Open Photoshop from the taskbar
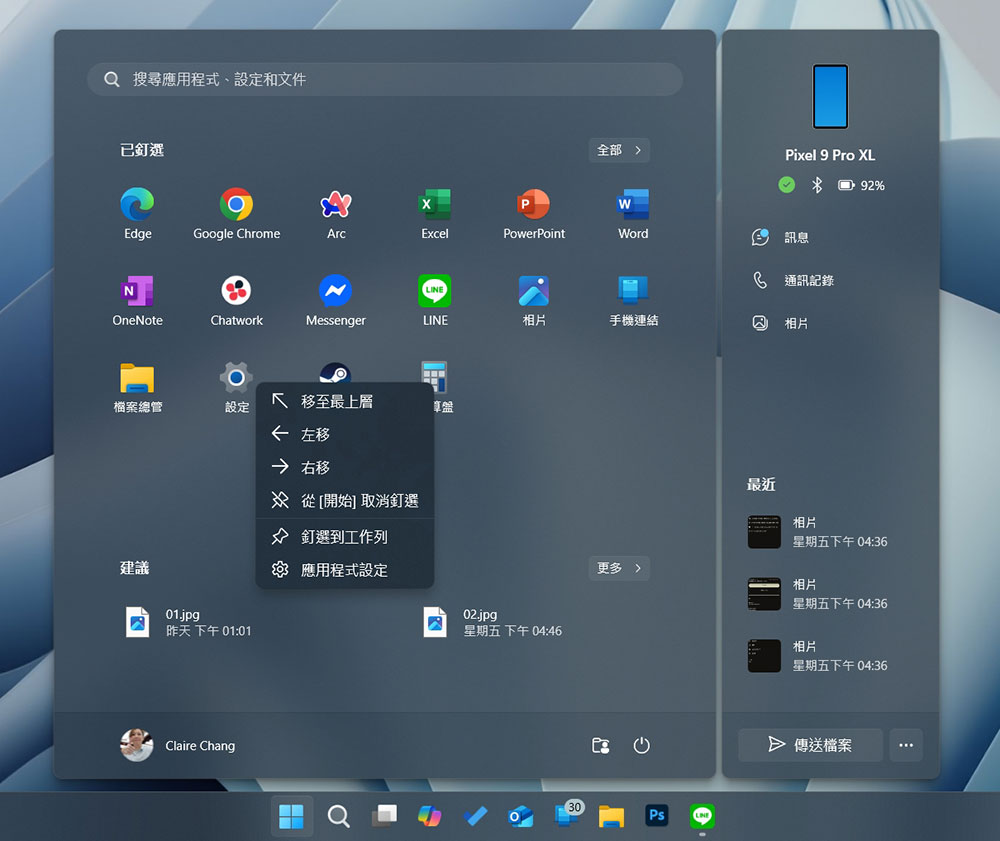Viewport: 1000px width, 841px height. [656, 816]
